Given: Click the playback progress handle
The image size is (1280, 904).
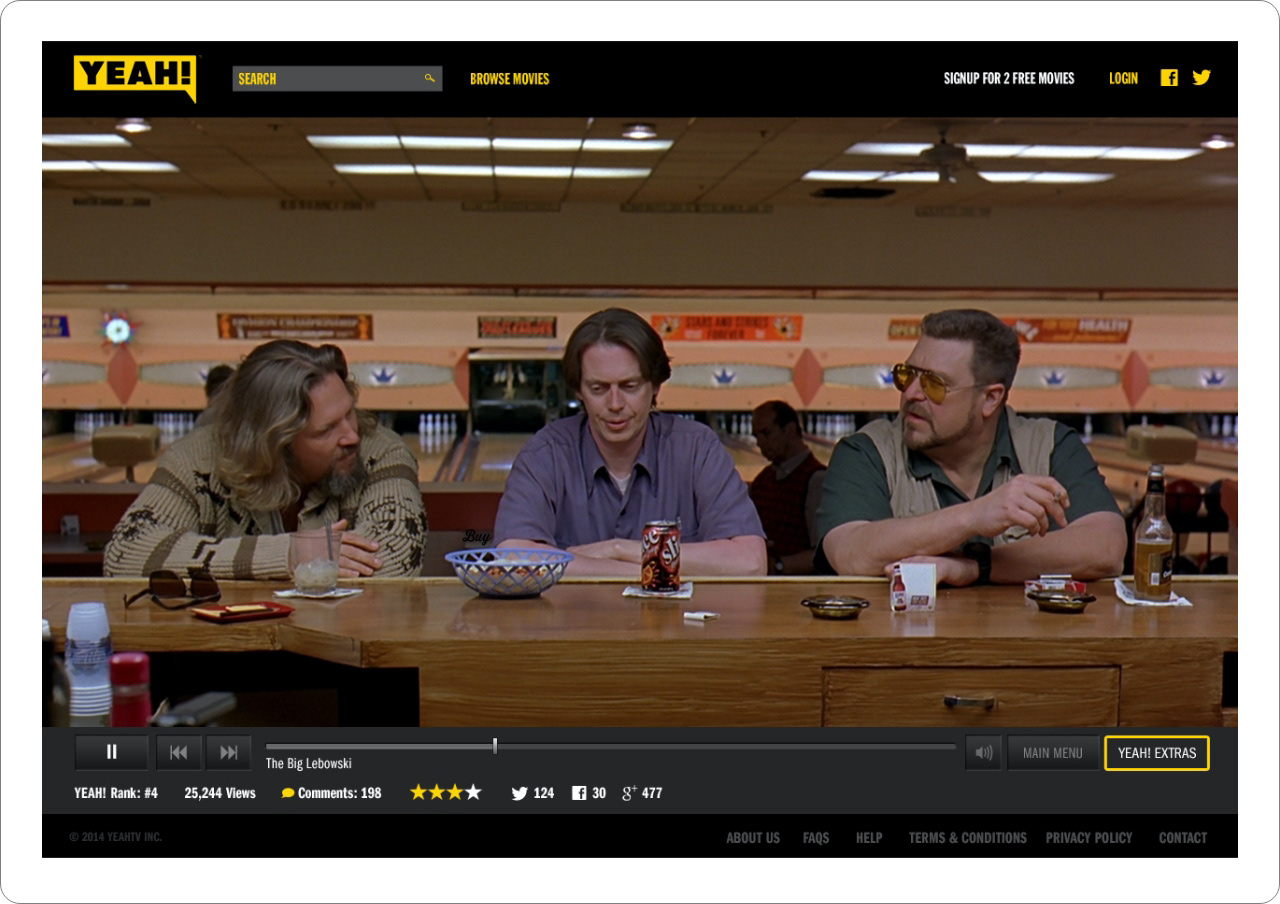Looking at the screenshot, I should tap(495, 746).
